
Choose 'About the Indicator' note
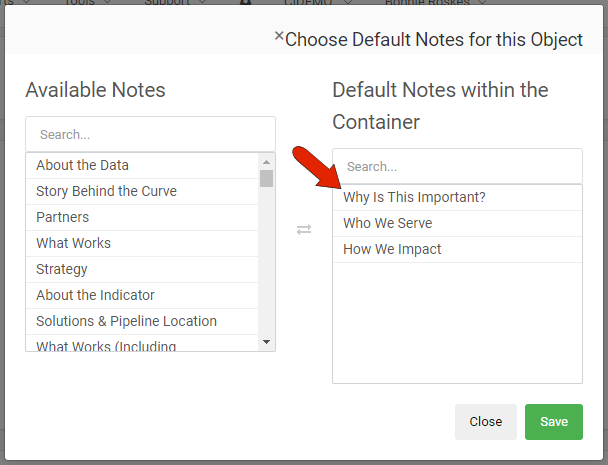pyautogui.click(x=95, y=295)
